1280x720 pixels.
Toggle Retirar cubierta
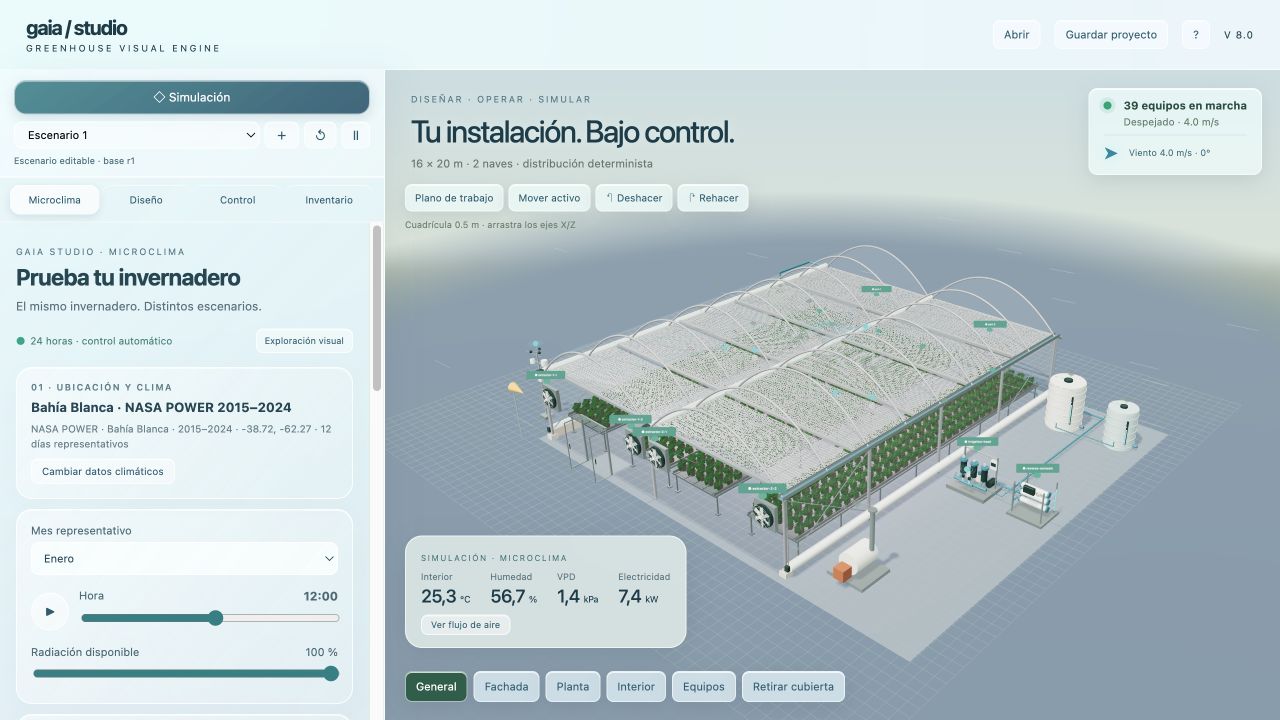coord(793,687)
